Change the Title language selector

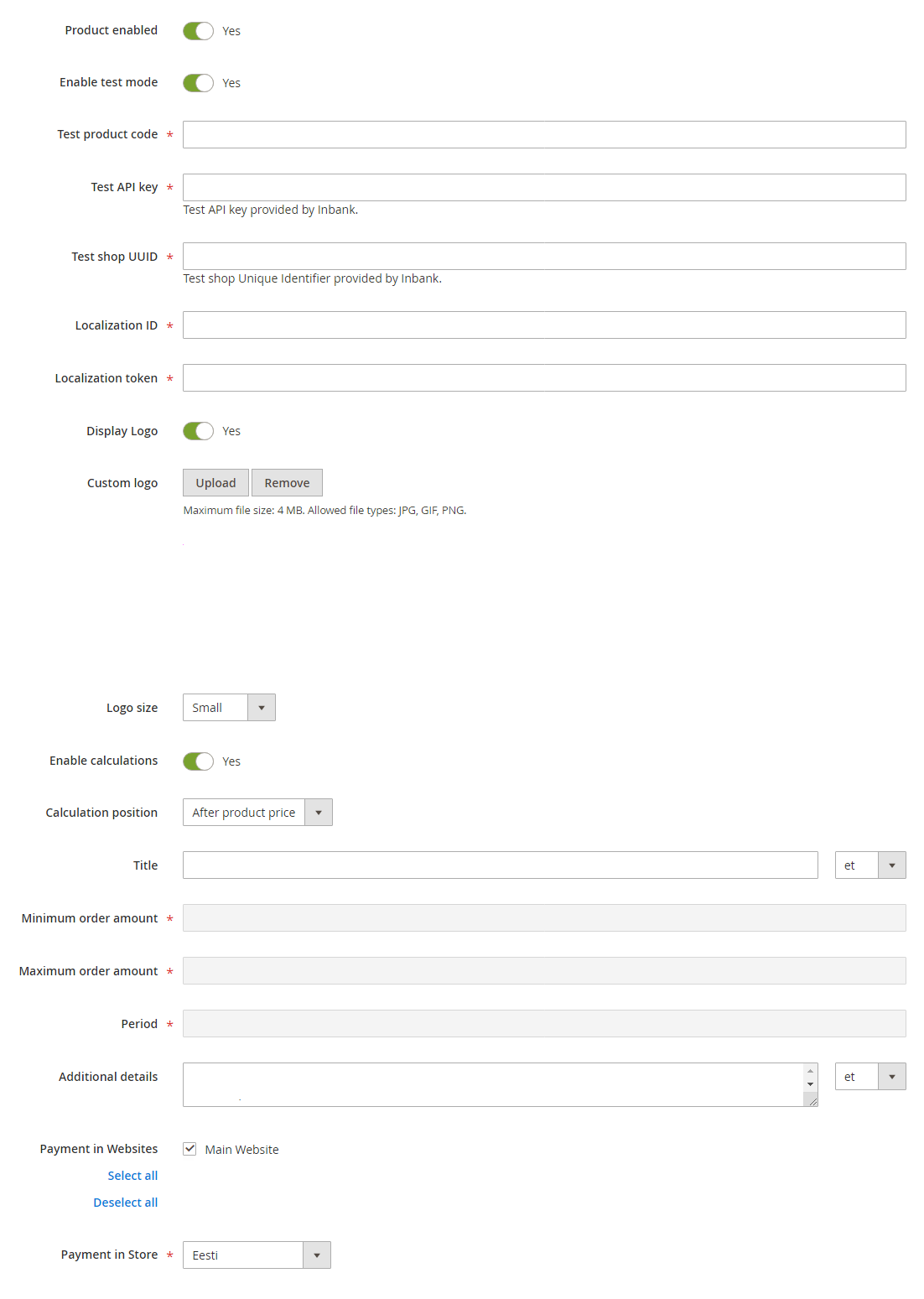coord(869,865)
